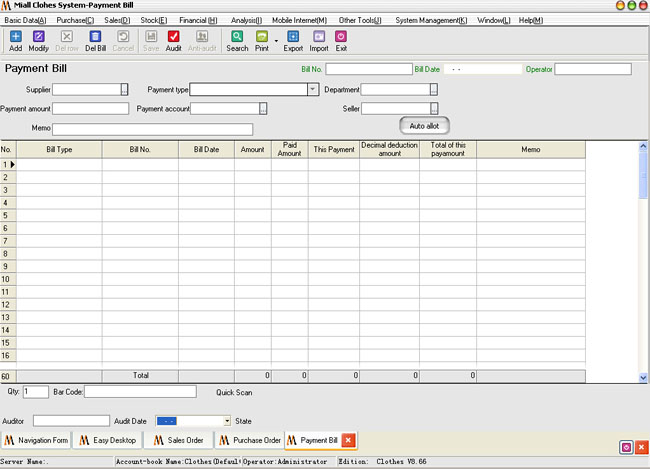Click the Modify toolbar icon
Viewport: 650px width, 469px height.
(x=39, y=37)
